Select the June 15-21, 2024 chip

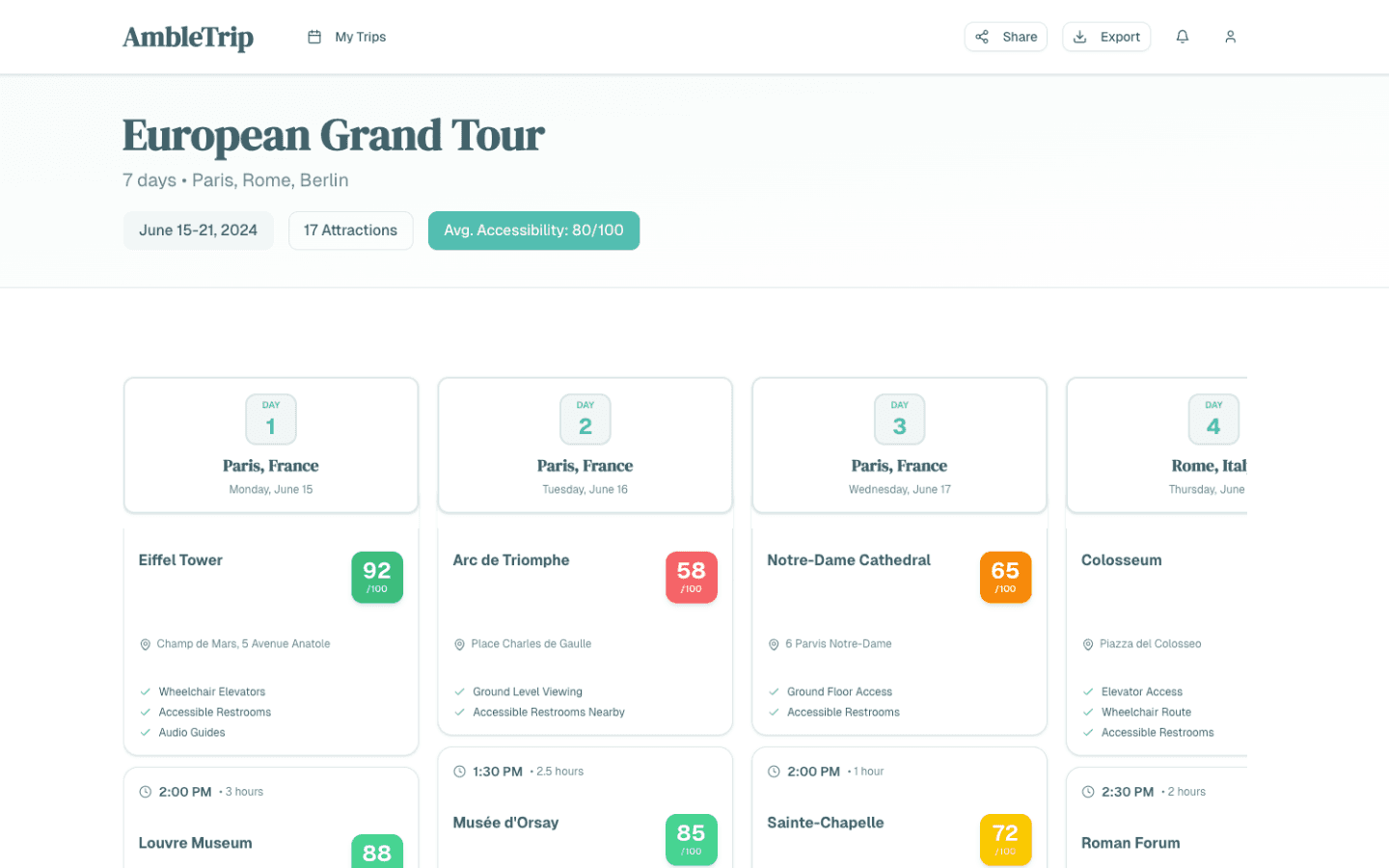pos(199,230)
